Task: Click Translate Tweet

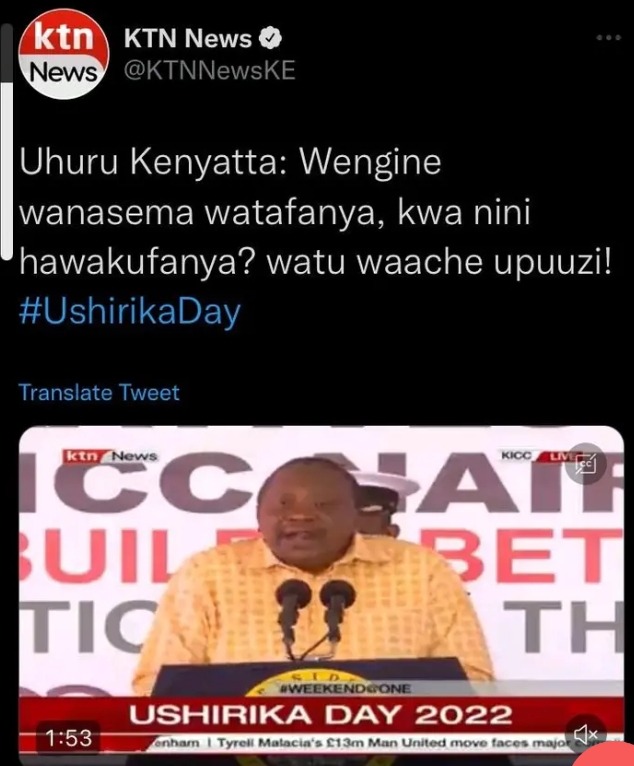Action: 99,393
